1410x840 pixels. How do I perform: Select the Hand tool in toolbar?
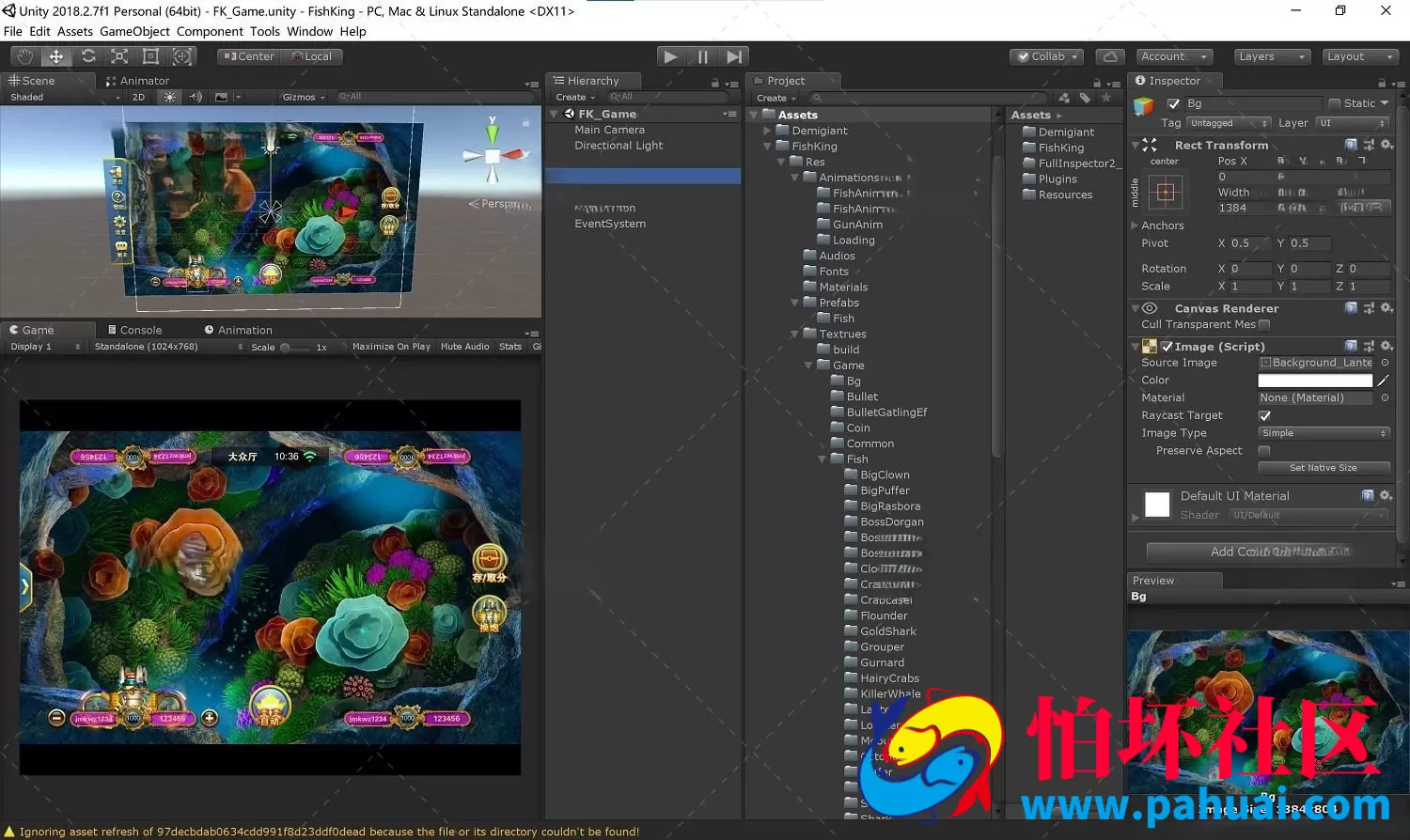click(25, 56)
